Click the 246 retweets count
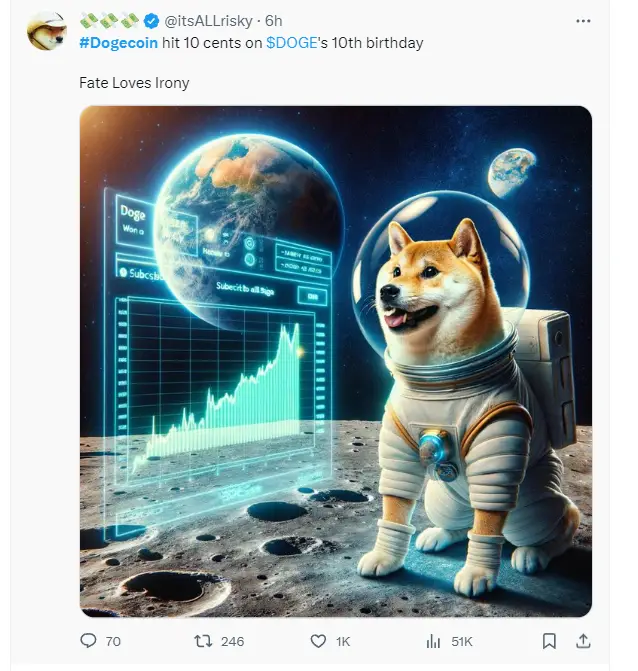Viewport: 638px width, 671px height. click(x=232, y=641)
